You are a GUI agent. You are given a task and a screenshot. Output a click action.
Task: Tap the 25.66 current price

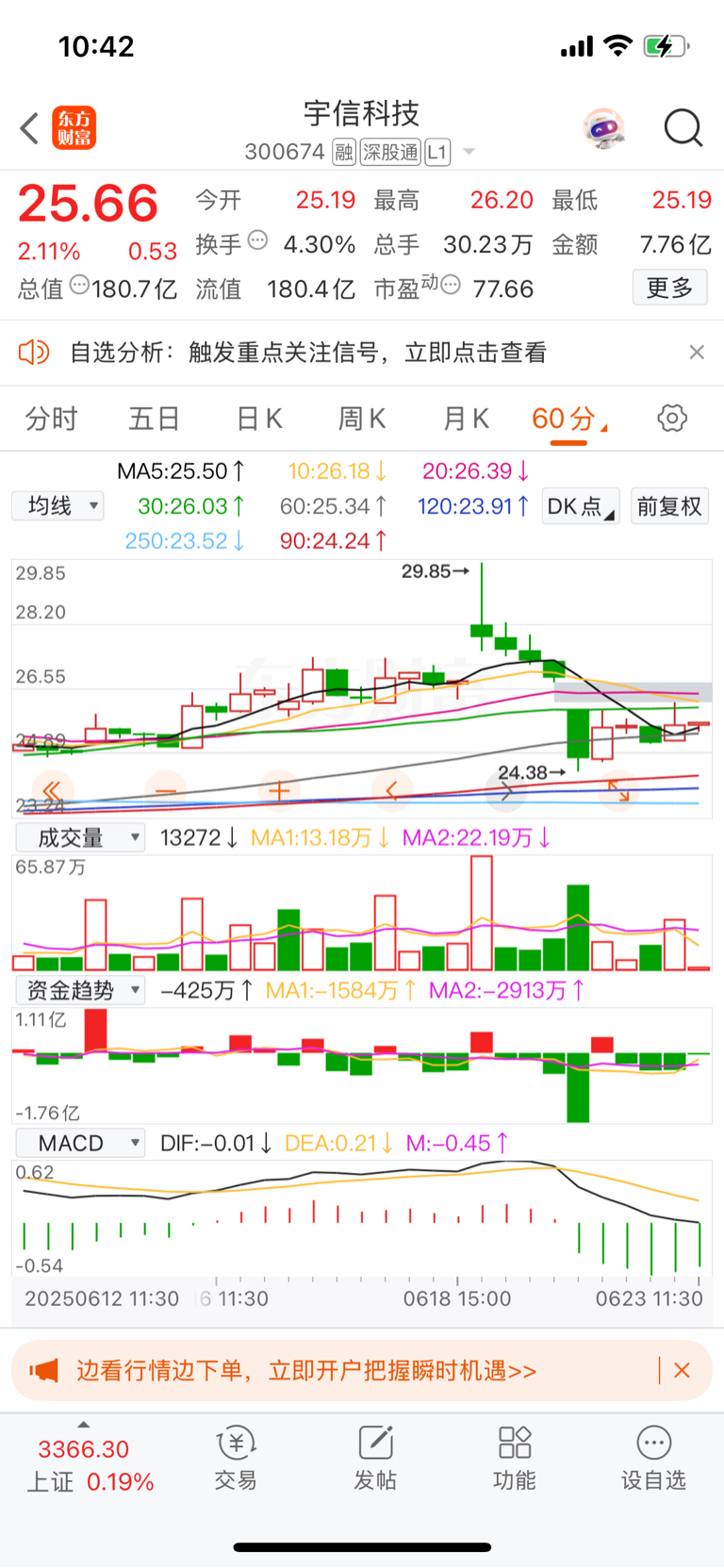88,204
